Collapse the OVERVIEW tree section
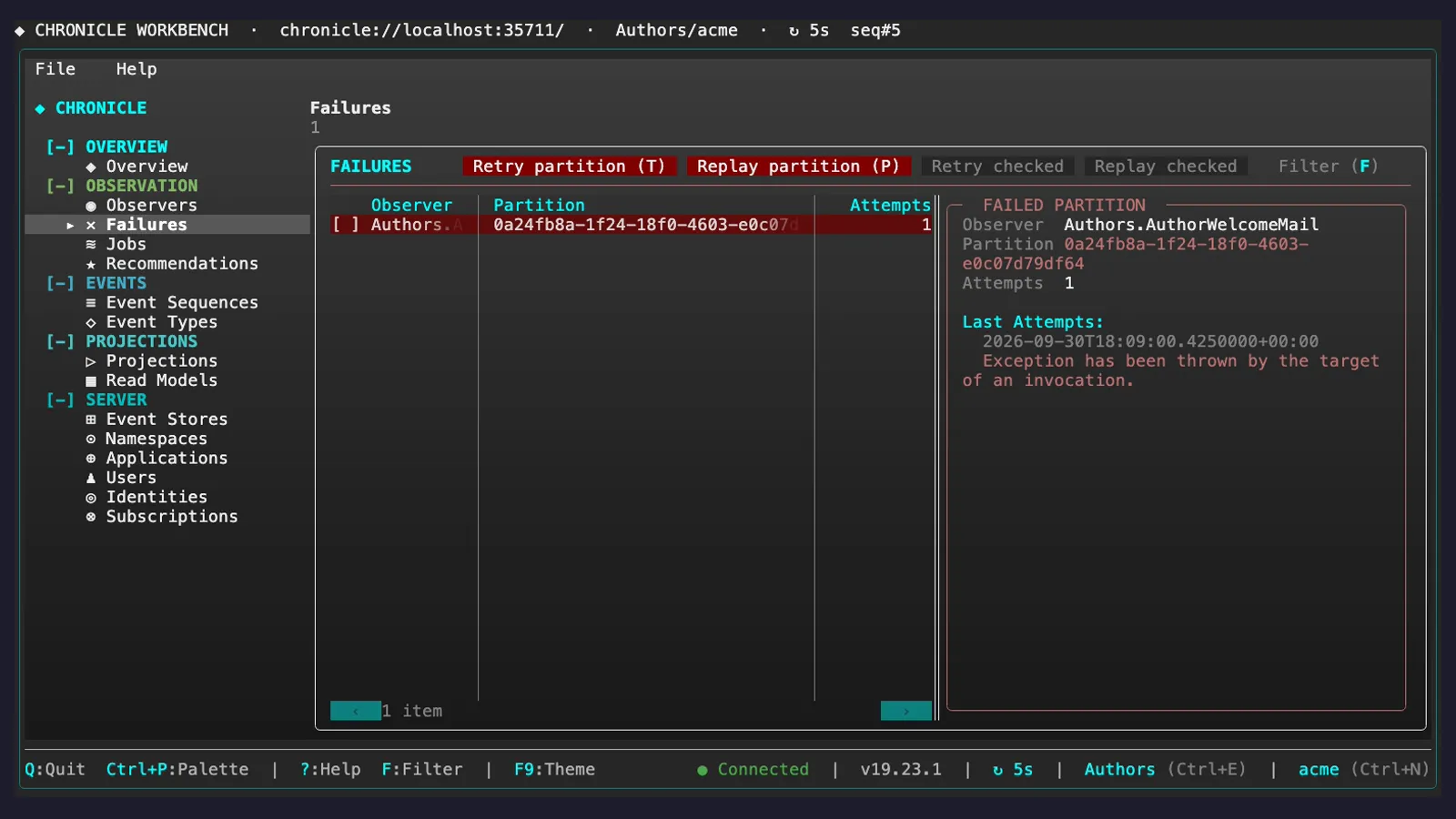This screenshot has width=1456, height=819. click(x=61, y=147)
